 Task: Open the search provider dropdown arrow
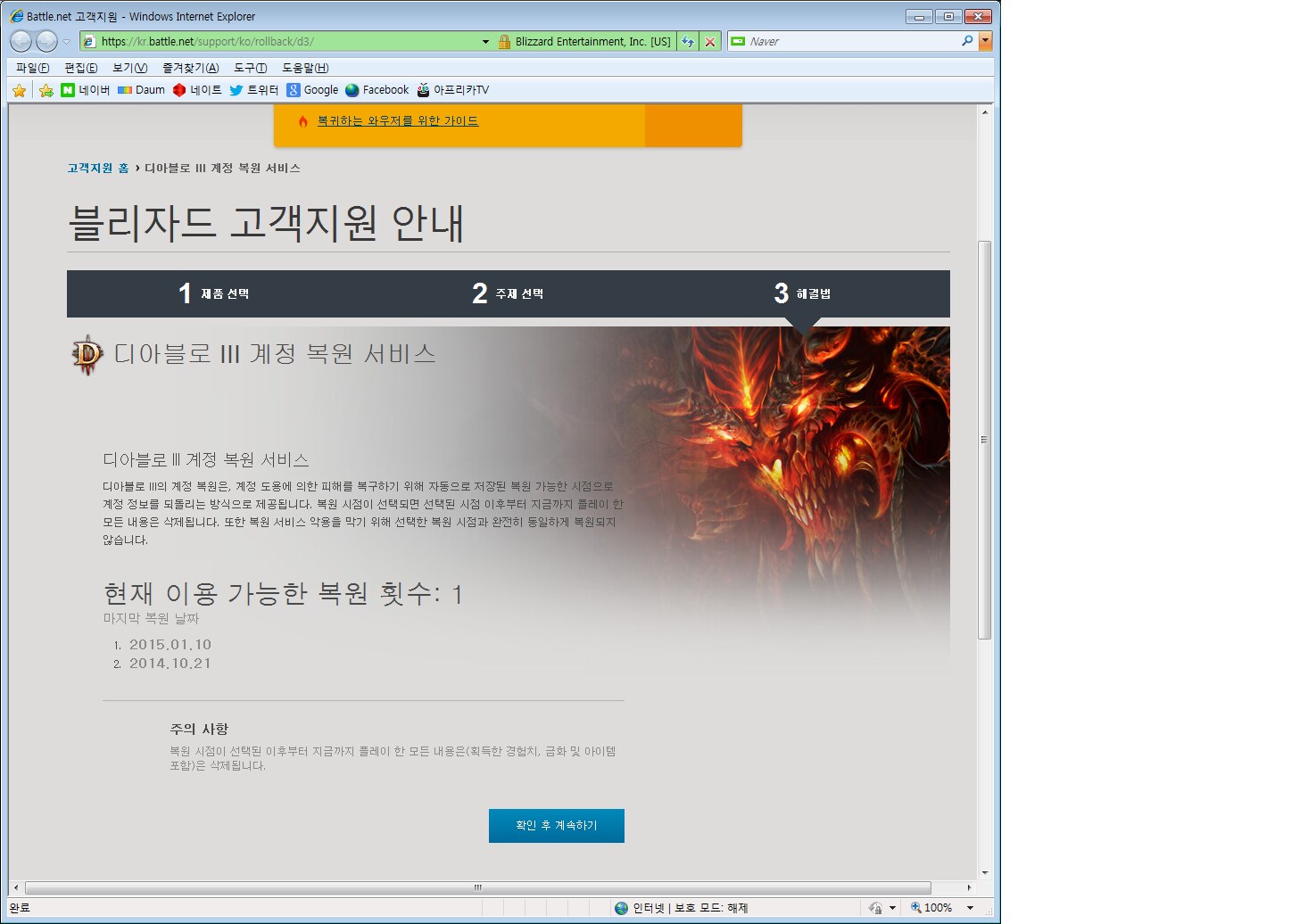[x=985, y=41]
